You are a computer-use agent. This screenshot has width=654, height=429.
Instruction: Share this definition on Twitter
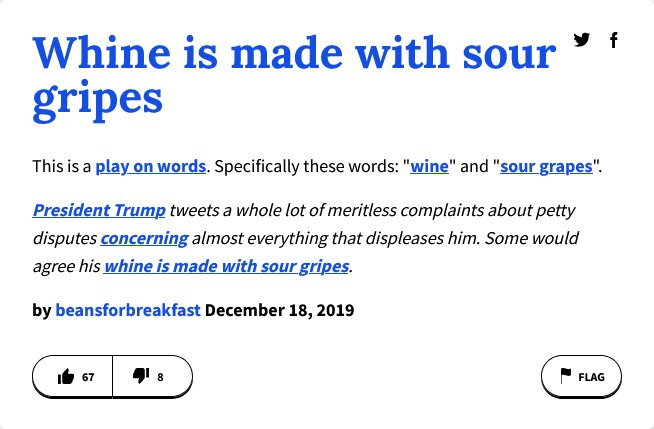tap(581, 40)
